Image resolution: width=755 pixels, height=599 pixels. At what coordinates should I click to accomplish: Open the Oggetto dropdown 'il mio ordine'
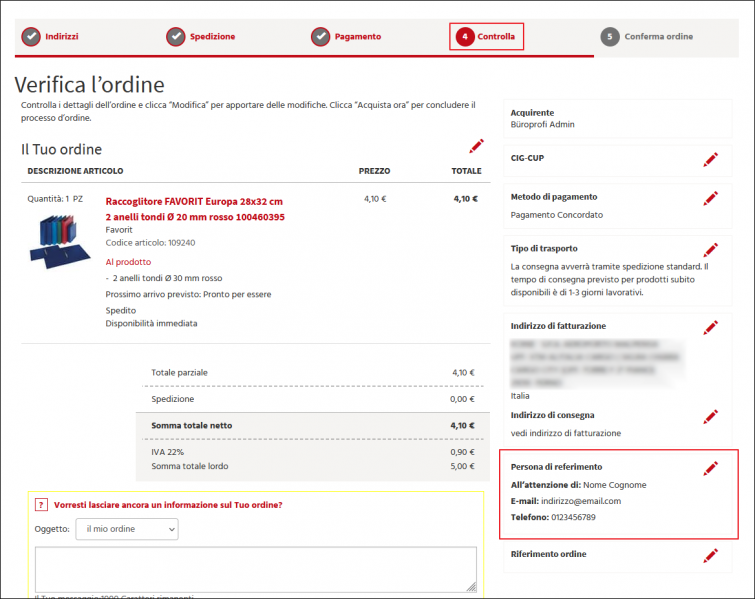tap(127, 529)
